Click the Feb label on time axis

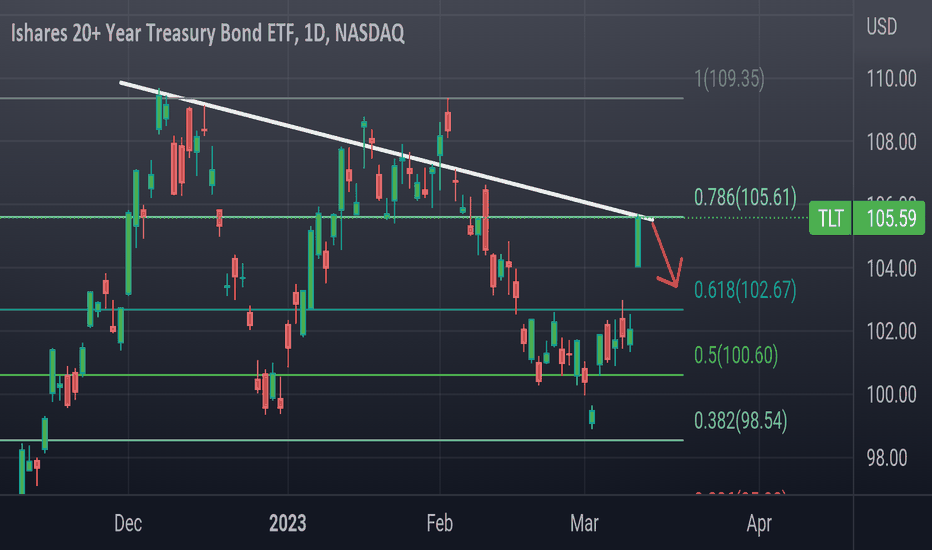pyautogui.click(x=440, y=523)
